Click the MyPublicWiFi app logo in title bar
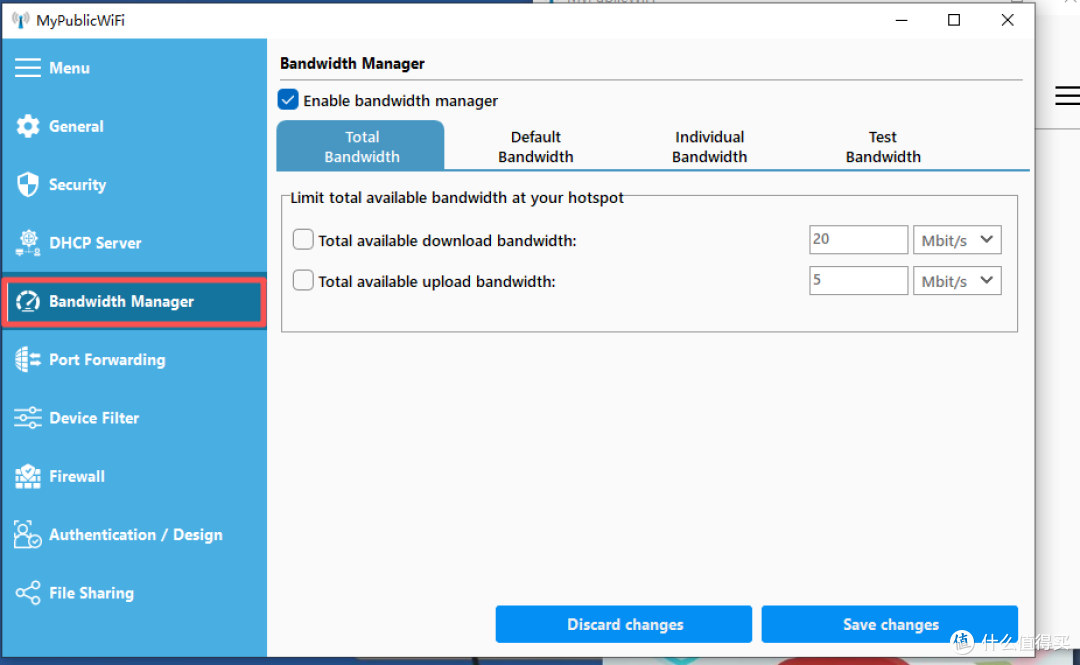1080x665 pixels. tap(21, 20)
